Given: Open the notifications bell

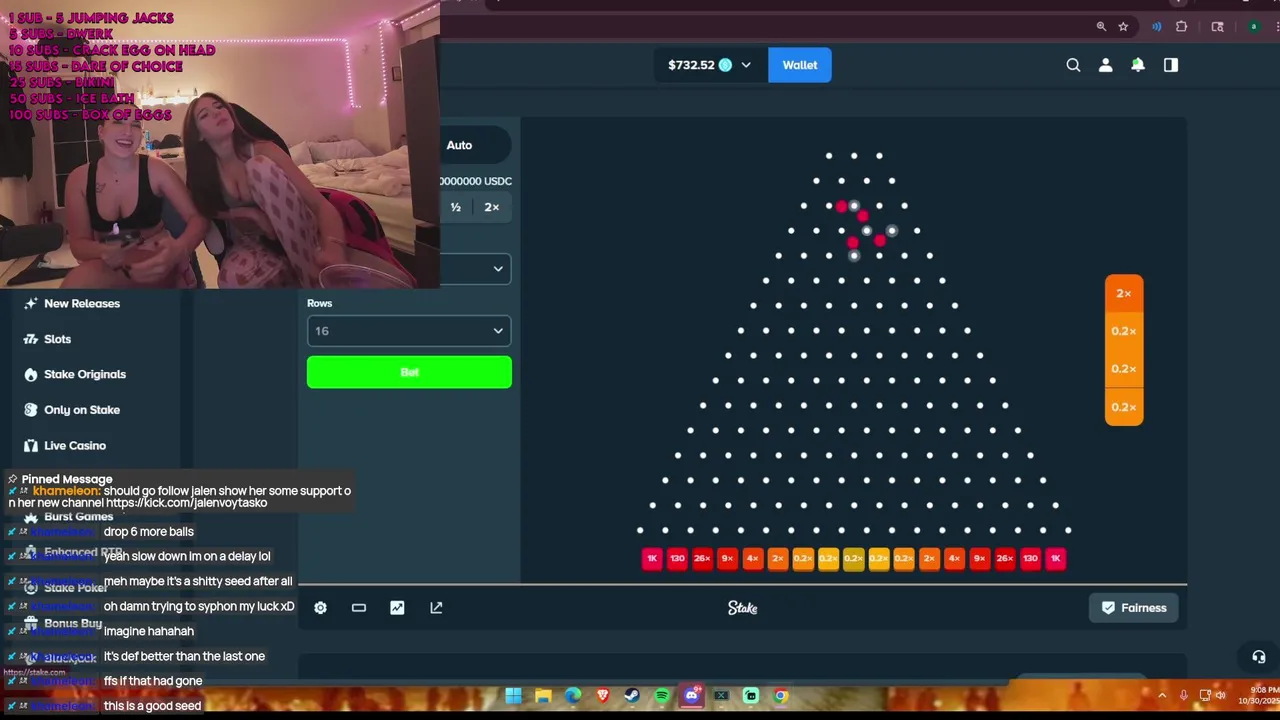Looking at the screenshot, I should point(1138,65).
